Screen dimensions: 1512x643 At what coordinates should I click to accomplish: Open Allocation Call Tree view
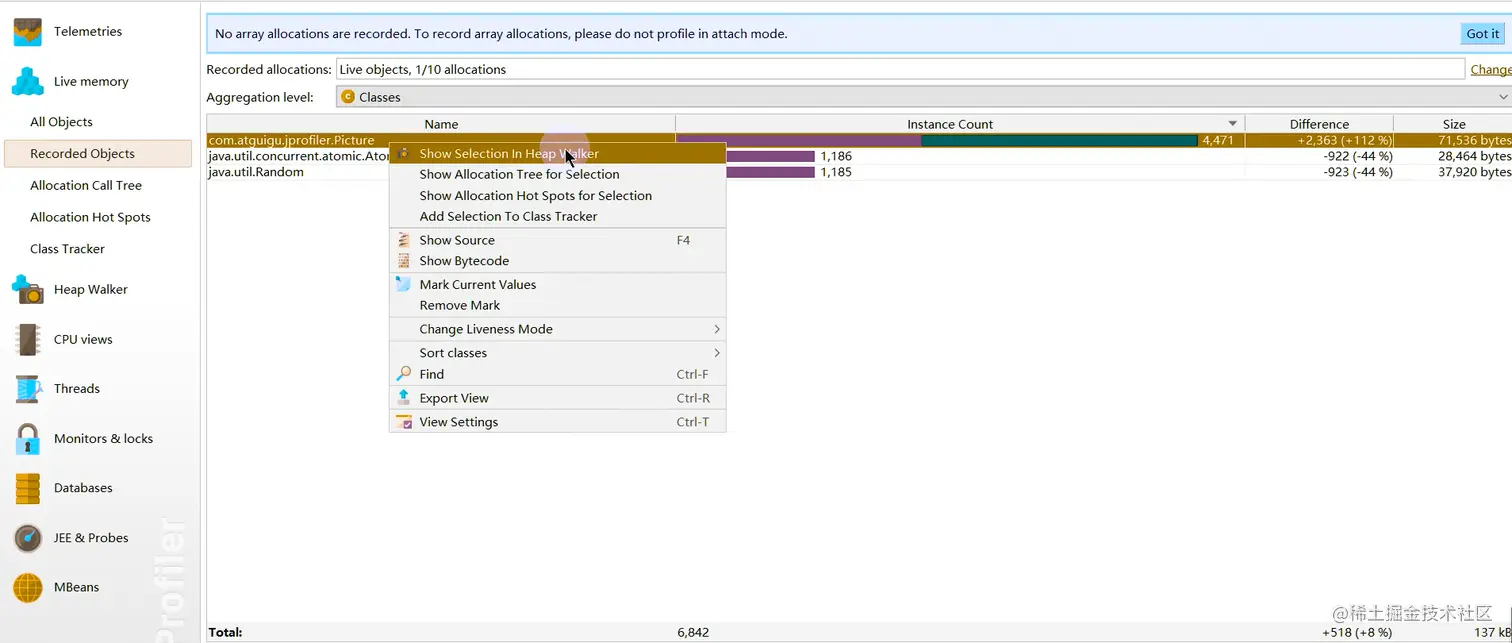click(86, 186)
